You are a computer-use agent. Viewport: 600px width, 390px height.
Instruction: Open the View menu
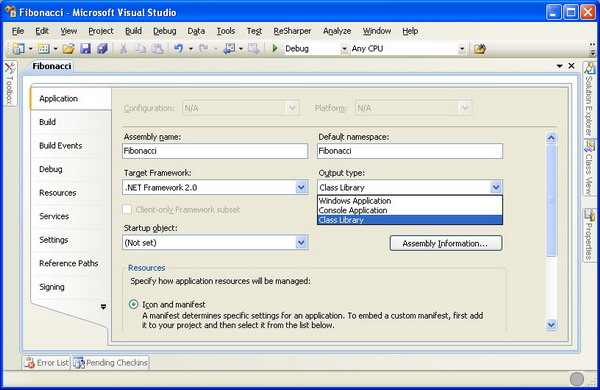click(x=68, y=31)
